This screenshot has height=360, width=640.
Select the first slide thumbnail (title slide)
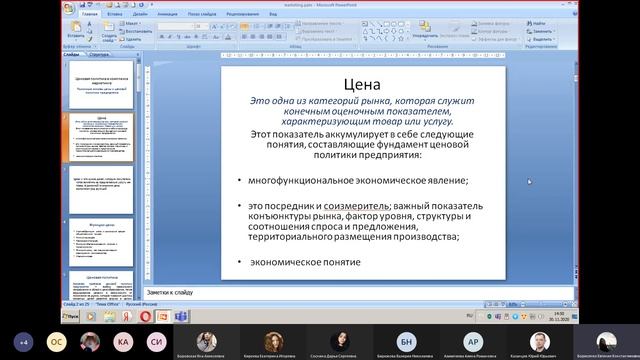click(101, 84)
